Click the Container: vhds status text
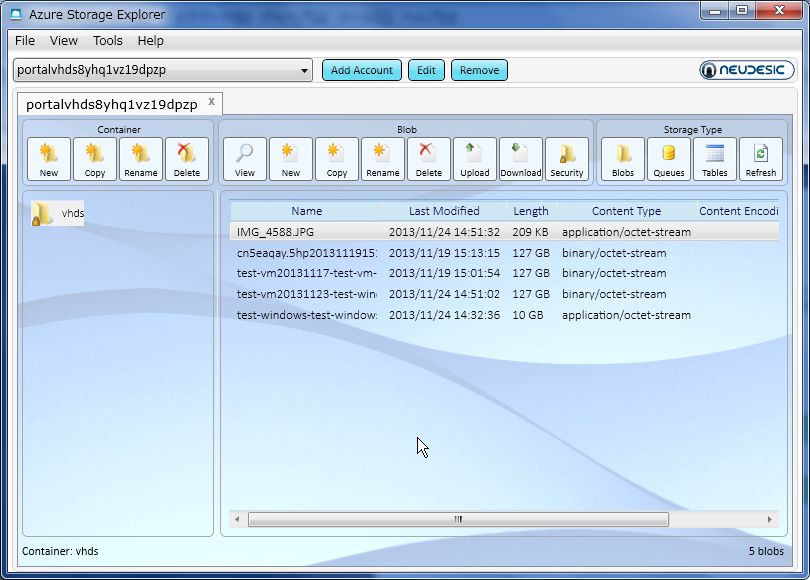The height and width of the screenshot is (580, 810). point(60,551)
